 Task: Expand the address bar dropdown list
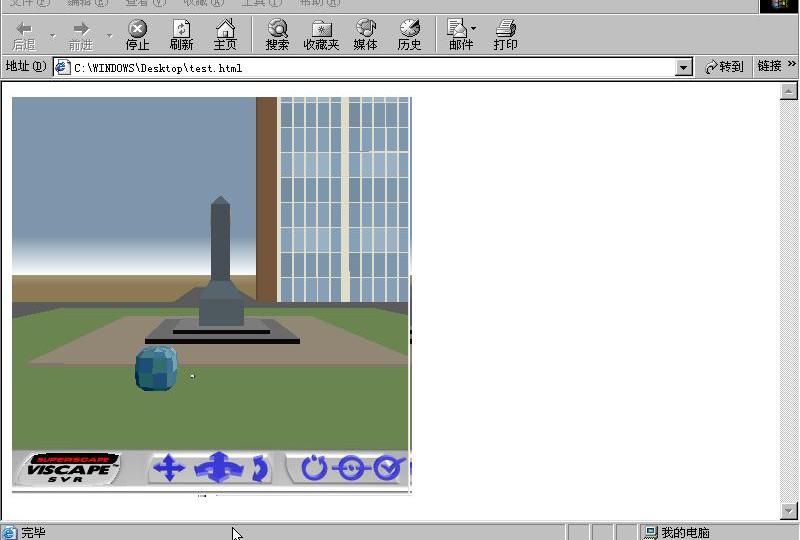point(684,68)
